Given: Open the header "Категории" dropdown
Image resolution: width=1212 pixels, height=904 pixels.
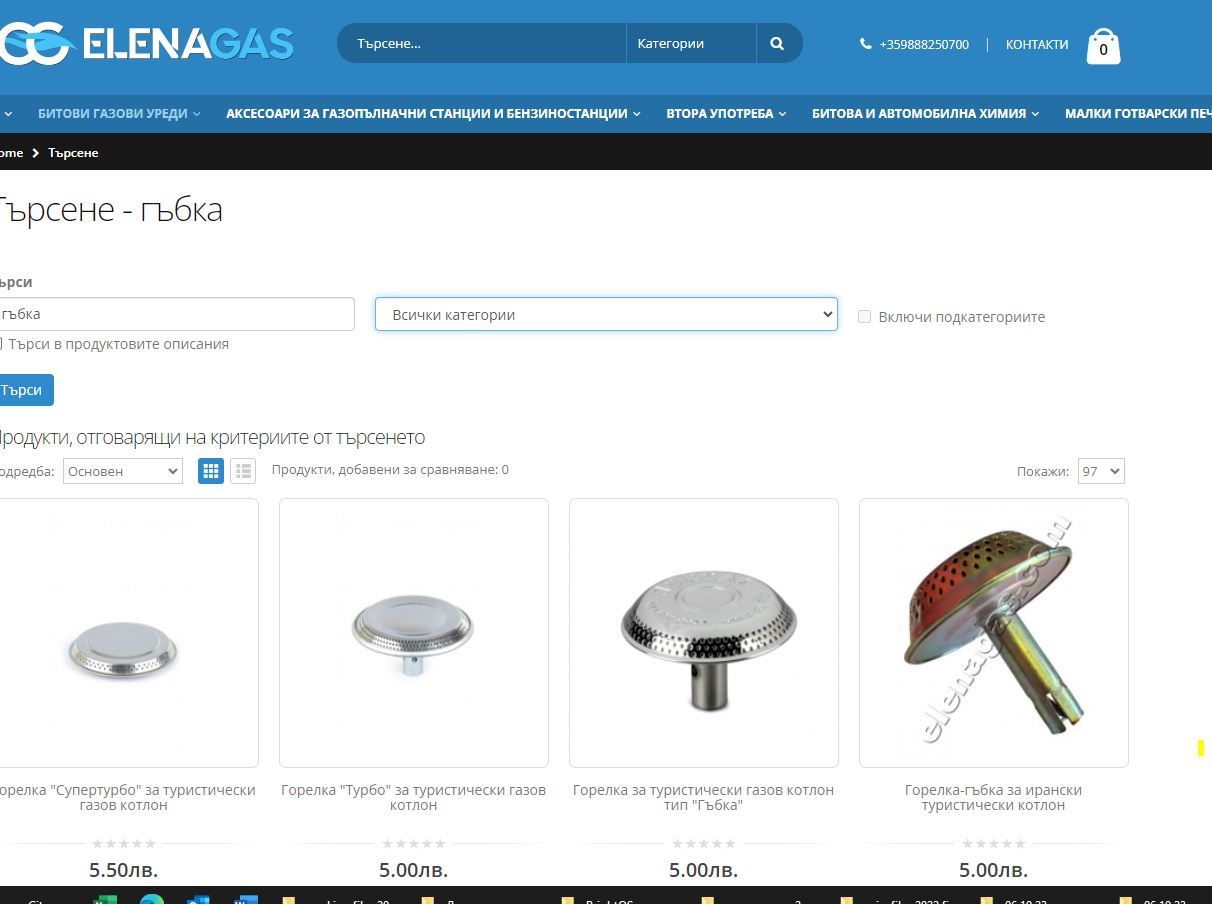Looking at the screenshot, I should (x=691, y=43).
